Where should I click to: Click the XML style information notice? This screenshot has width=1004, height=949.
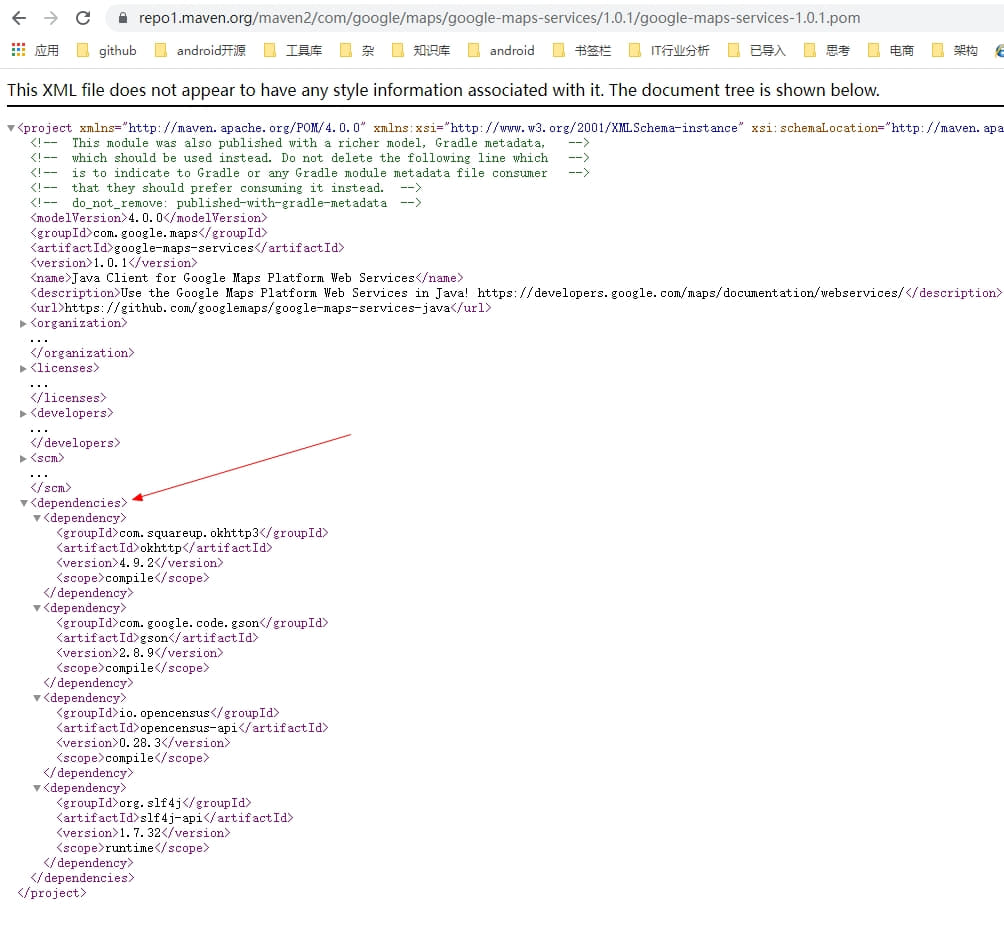[x=443, y=90]
